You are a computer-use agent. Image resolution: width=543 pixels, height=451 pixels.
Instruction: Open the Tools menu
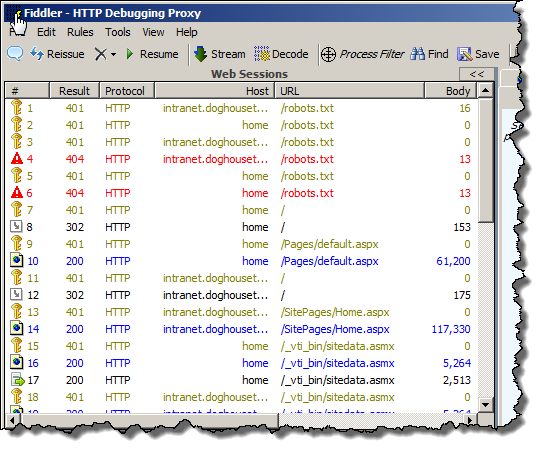pos(118,32)
